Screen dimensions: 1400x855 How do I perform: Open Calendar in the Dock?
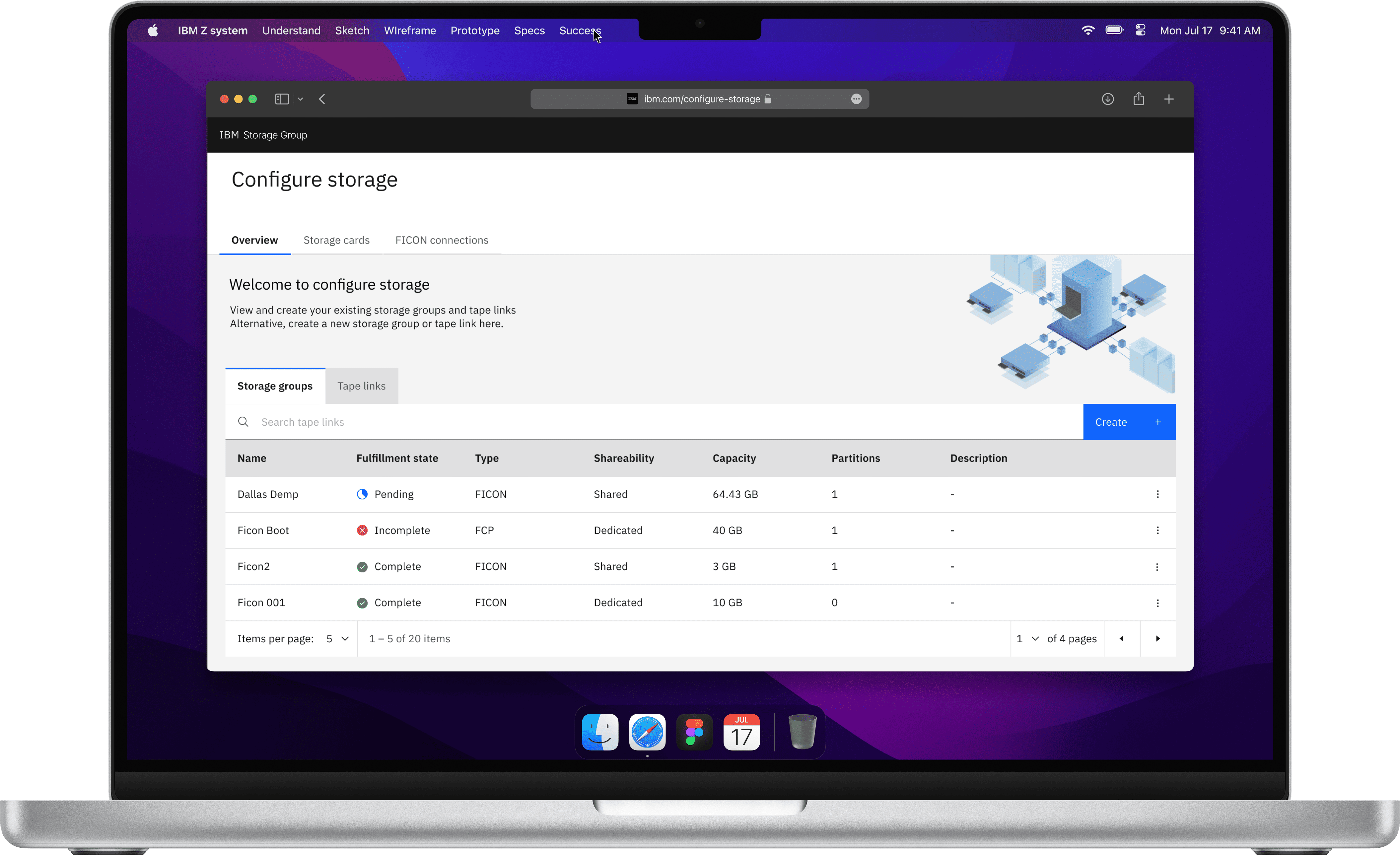(x=741, y=732)
